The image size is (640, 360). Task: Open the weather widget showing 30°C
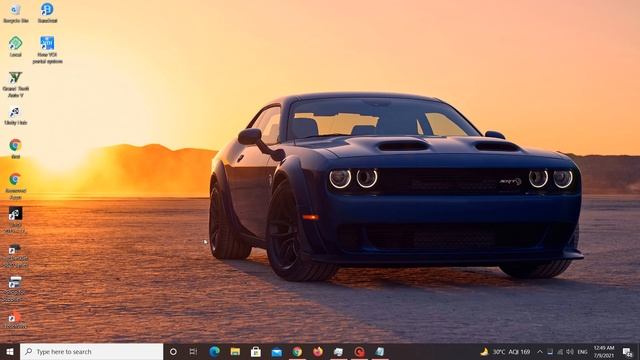[x=505, y=351]
